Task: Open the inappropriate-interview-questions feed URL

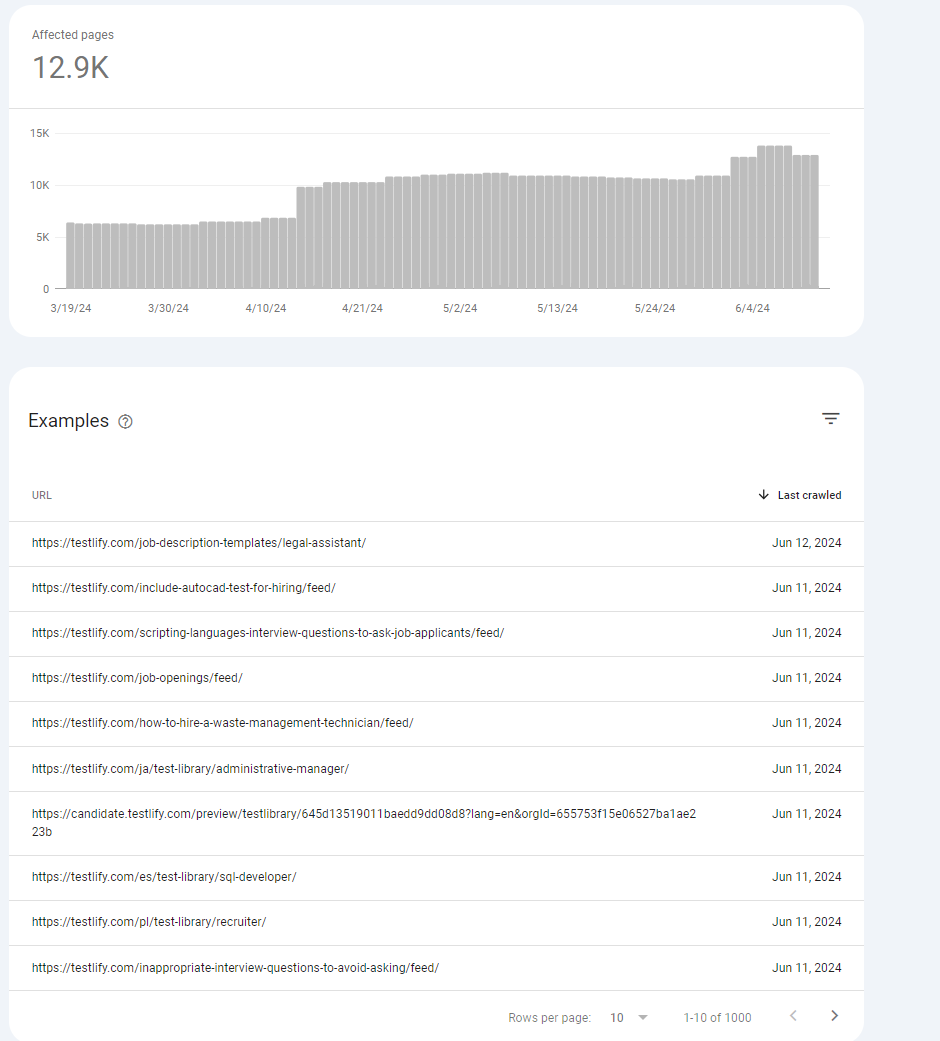Action: tap(235, 968)
